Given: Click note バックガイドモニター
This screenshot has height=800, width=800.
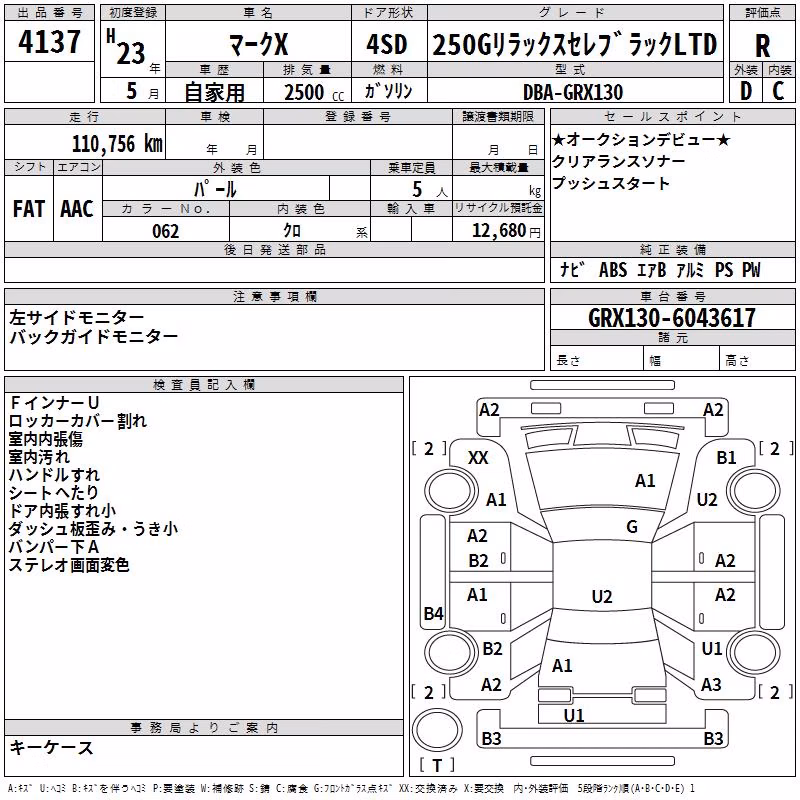Looking at the screenshot, I should pos(93,336).
